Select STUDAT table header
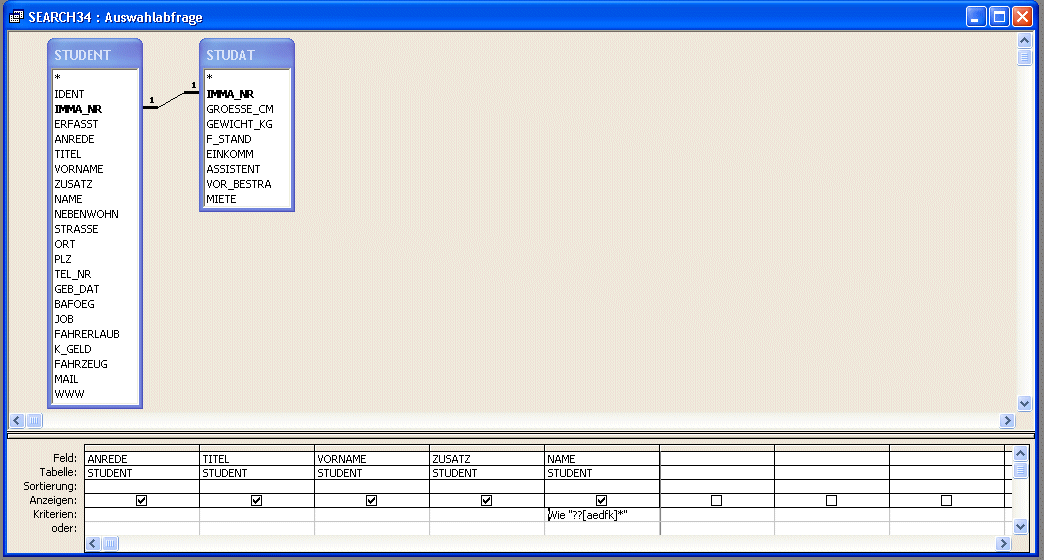1044x560 pixels. pos(246,55)
